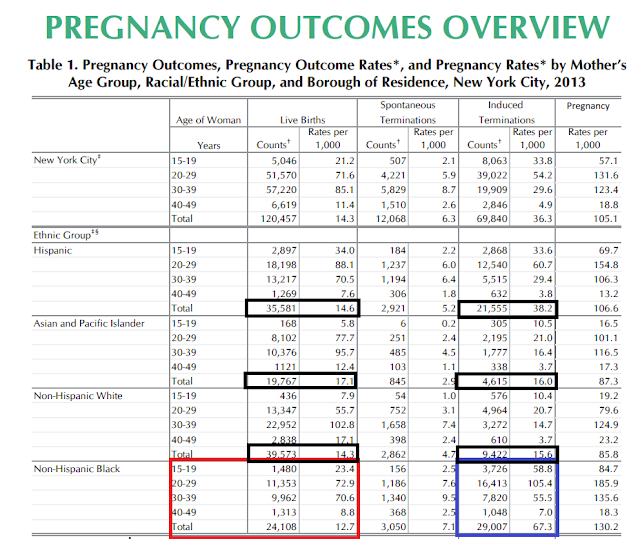640x539 pixels.
Task: Click the White induced total '9,422'
Action: [495, 455]
